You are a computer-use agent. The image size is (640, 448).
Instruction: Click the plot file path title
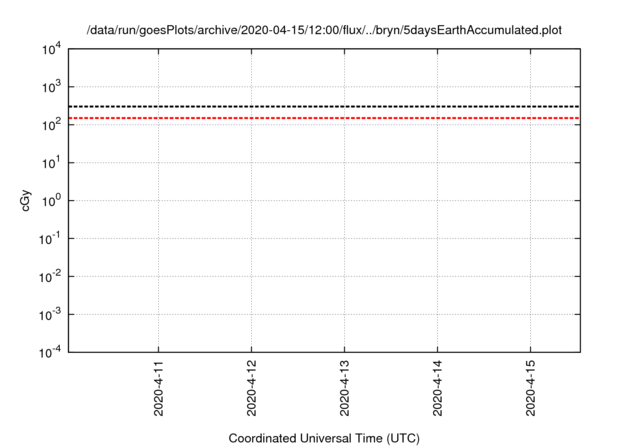324,31
